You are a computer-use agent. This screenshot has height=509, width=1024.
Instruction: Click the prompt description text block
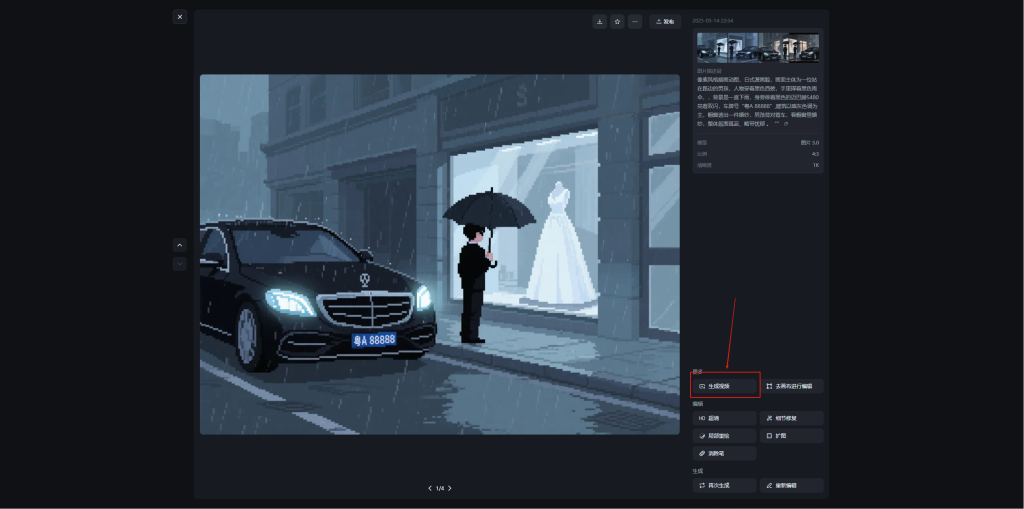coord(758,101)
